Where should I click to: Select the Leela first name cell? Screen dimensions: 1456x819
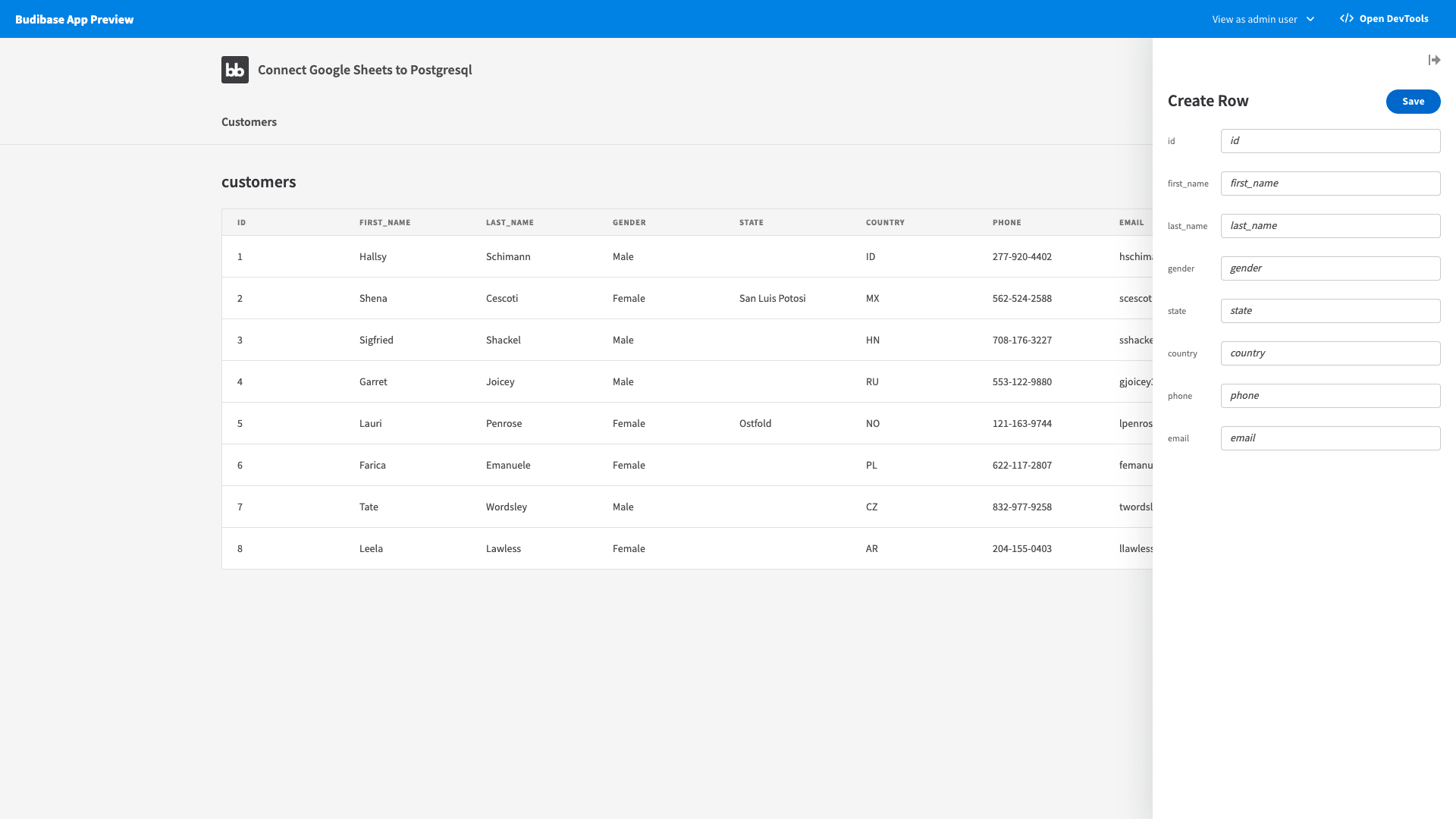coord(371,549)
